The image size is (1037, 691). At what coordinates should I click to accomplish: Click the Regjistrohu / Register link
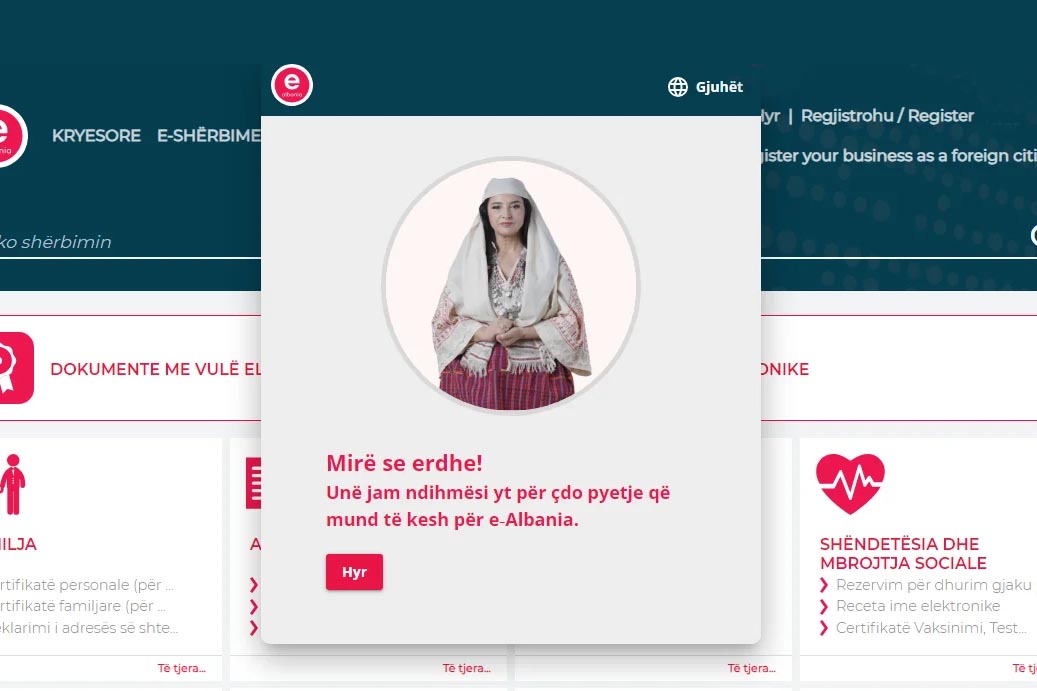[x=888, y=116]
